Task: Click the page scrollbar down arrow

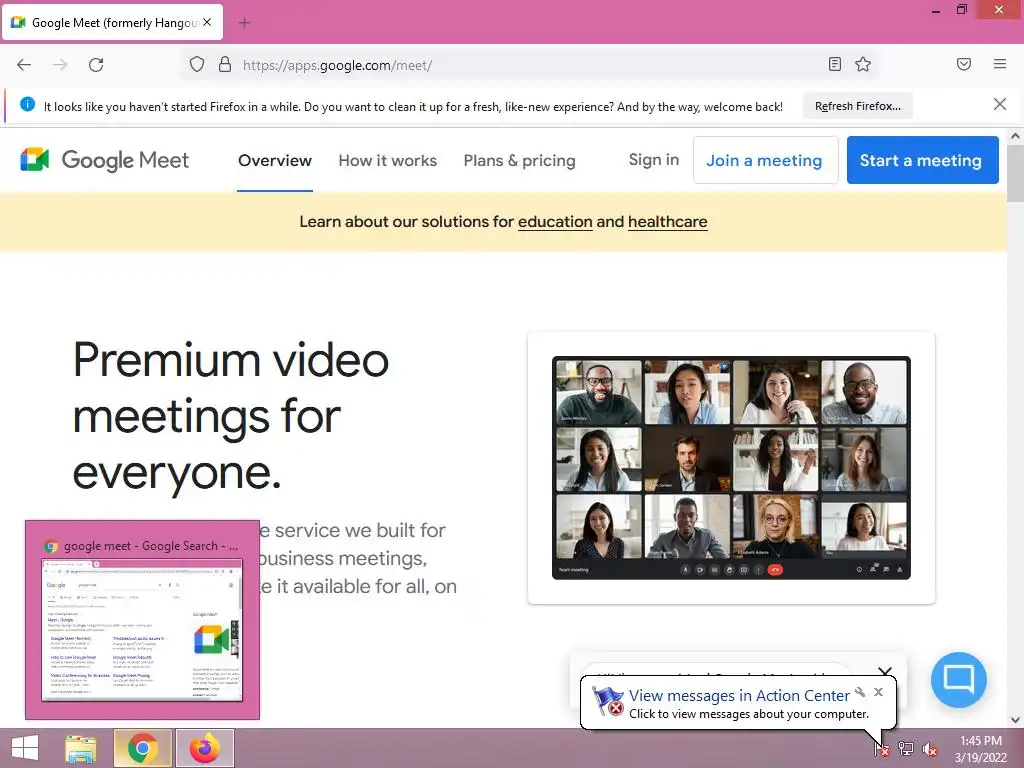Action: pos(1015,720)
